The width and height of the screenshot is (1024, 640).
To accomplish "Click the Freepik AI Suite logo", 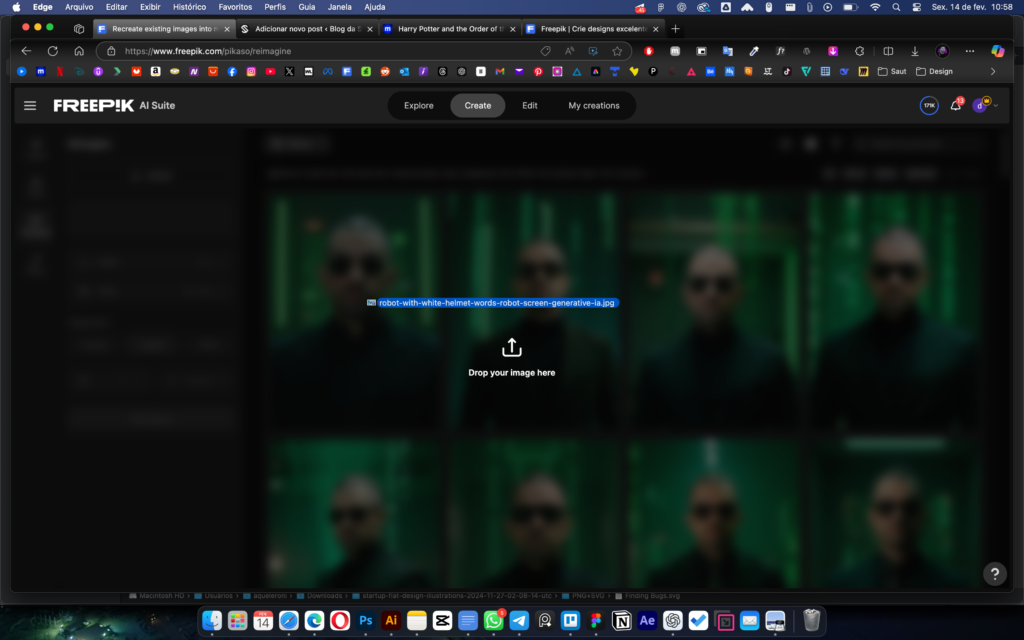I will (114, 105).
